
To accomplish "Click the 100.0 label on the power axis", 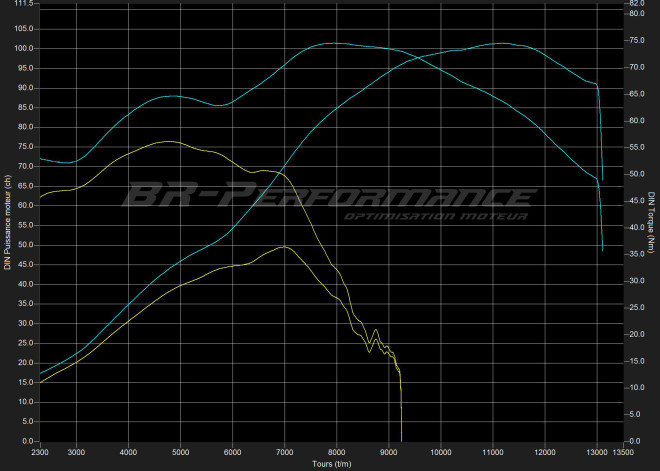I will (x=23, y=48).
